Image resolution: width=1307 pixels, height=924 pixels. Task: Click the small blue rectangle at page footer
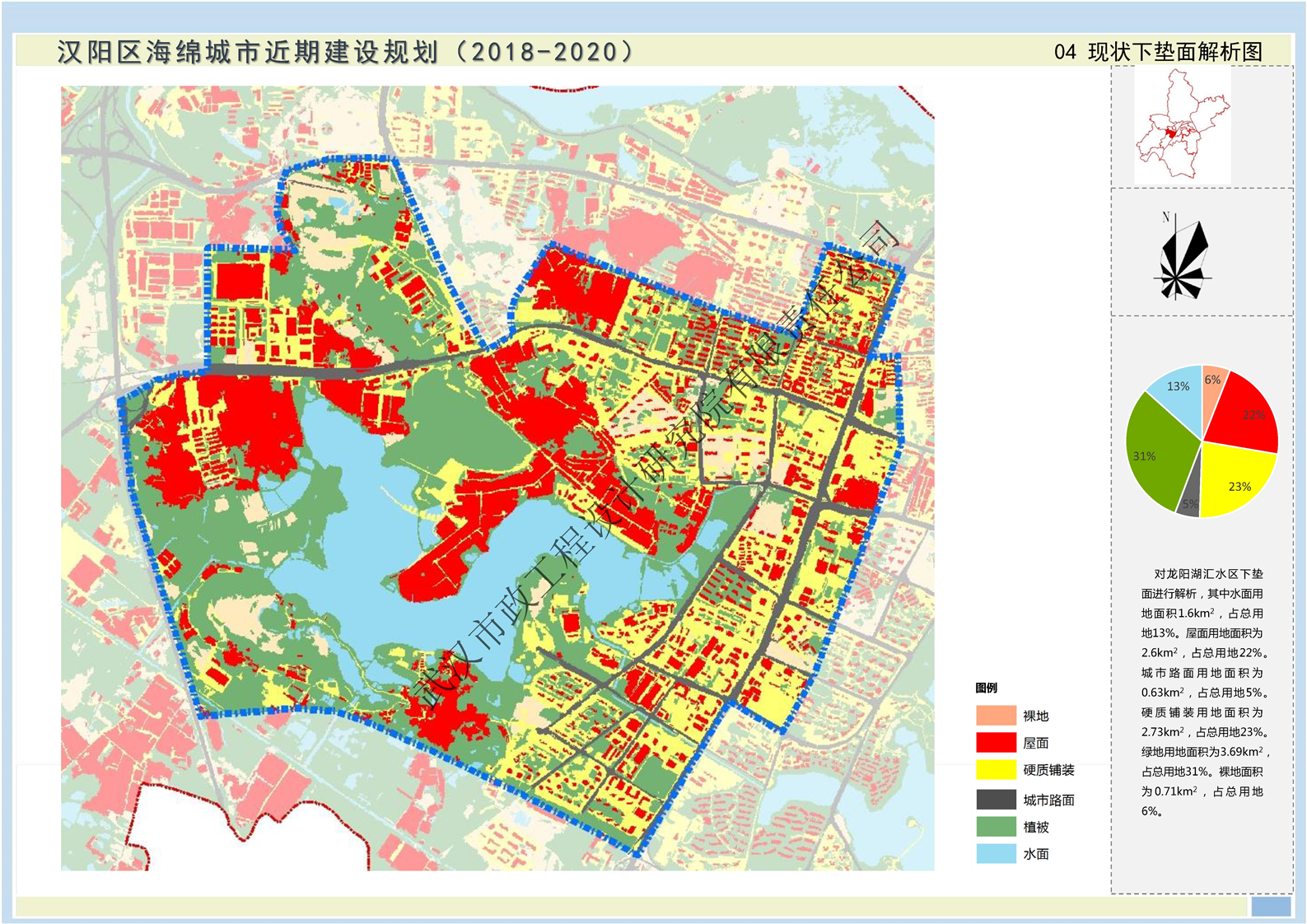(1270, 906)
